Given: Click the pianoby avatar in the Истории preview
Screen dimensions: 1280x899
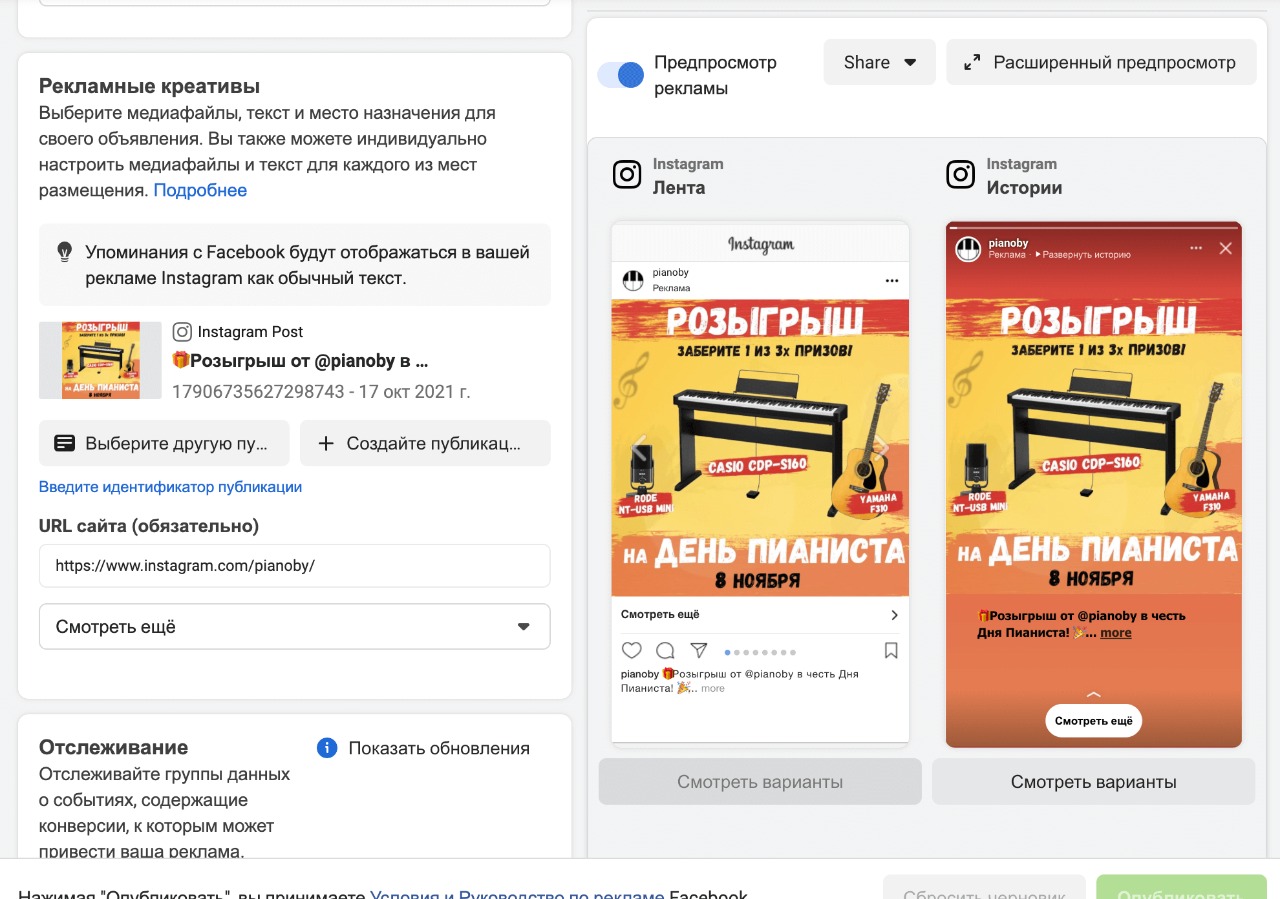Looking at the screenshot, I should pos(967,249).
